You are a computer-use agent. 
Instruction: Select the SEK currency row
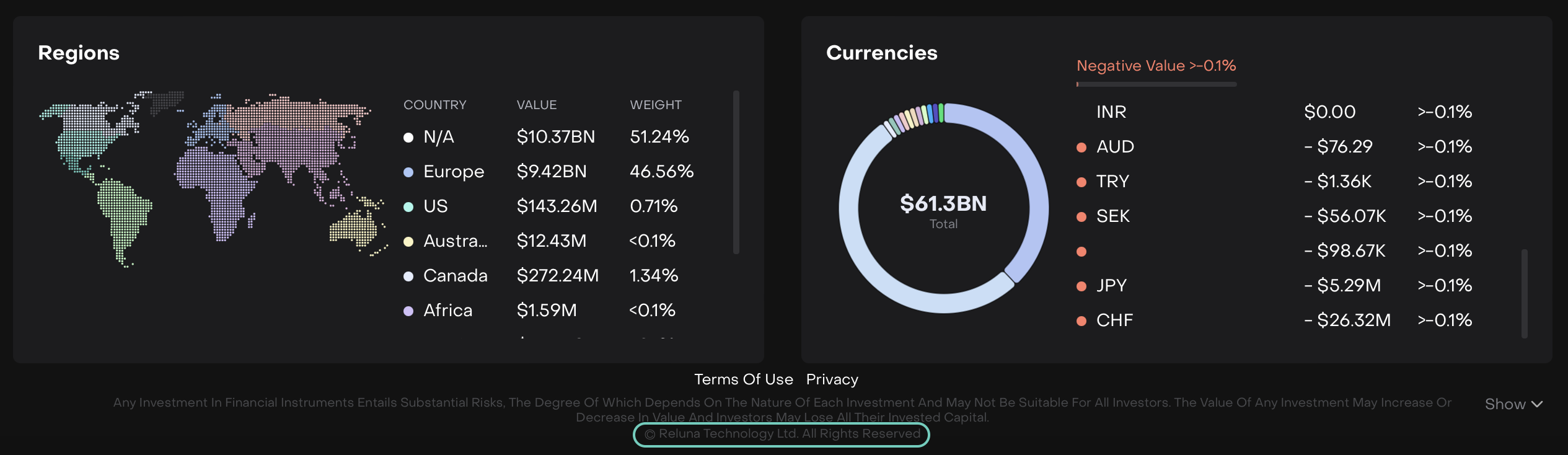pos(1112,216)
